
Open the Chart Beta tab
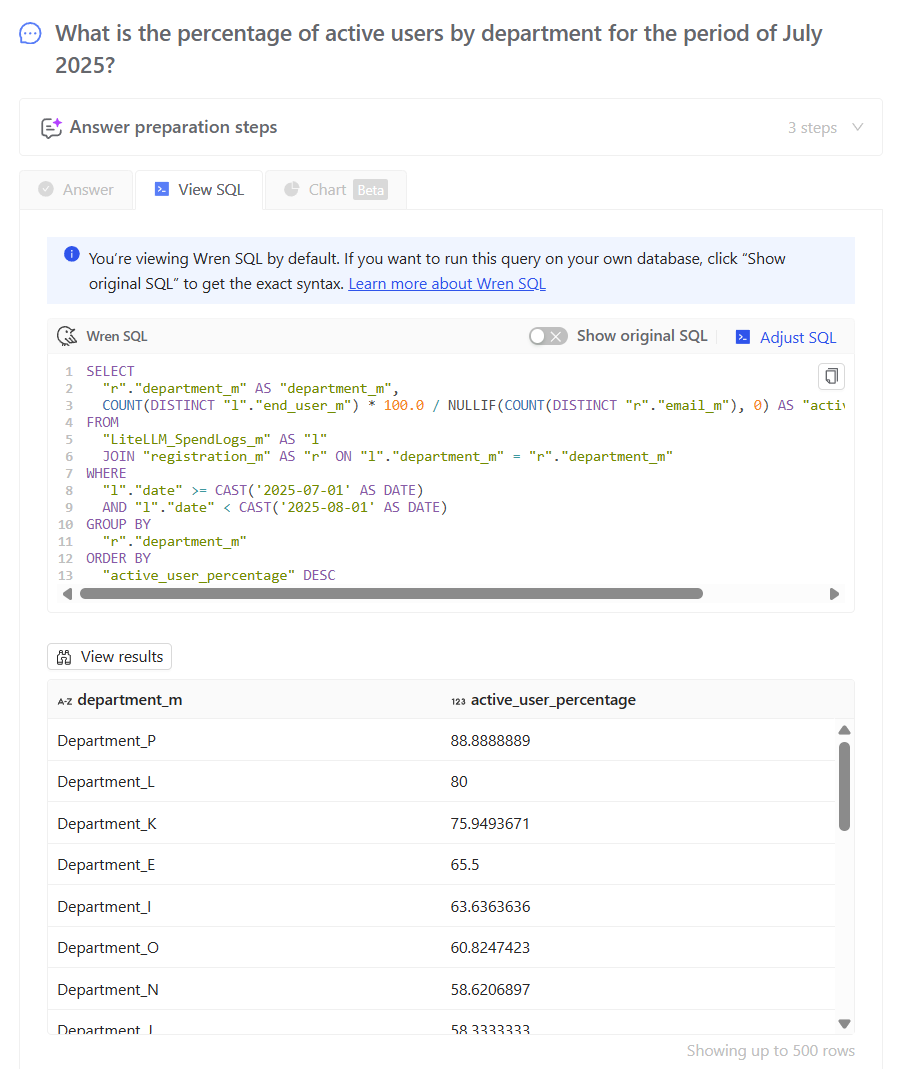pyautogui.click(x=336, y=190)
